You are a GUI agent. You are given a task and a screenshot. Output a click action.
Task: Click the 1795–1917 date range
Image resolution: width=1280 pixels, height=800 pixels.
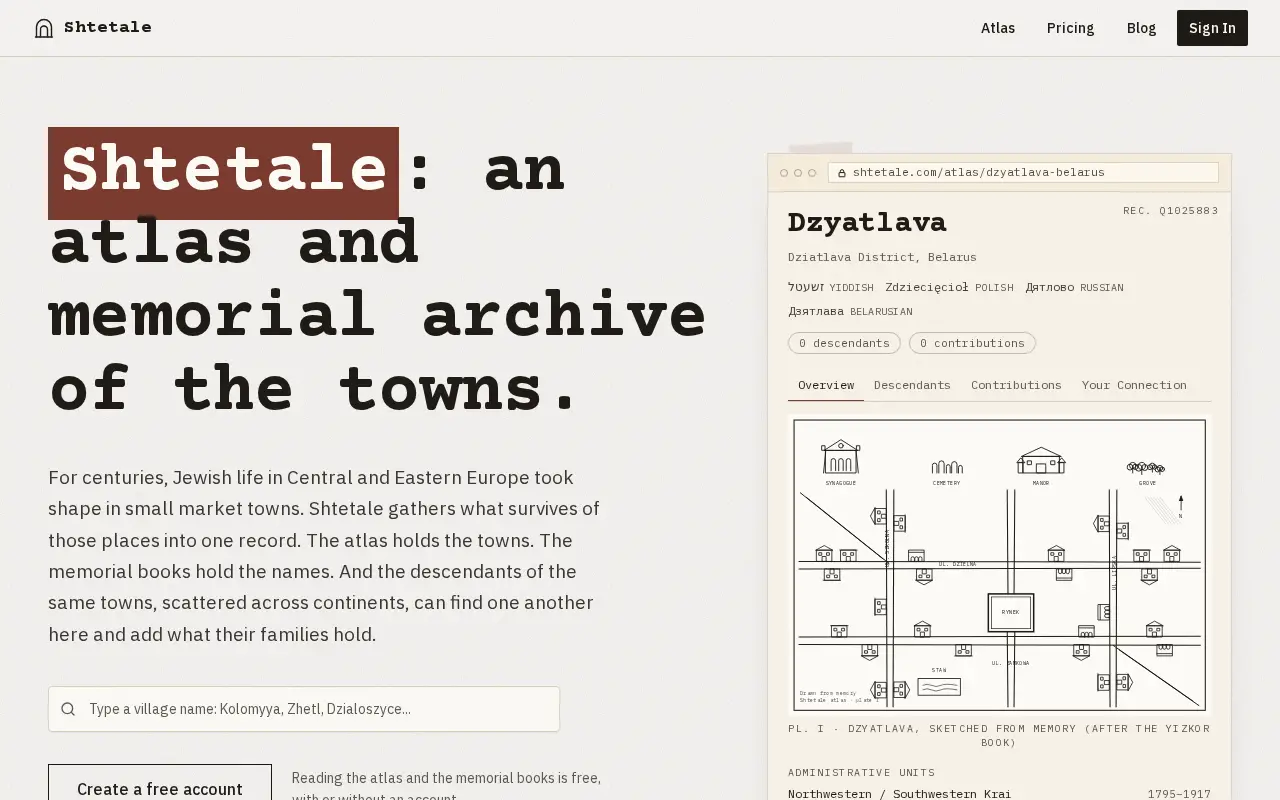tap(1179, 794)
